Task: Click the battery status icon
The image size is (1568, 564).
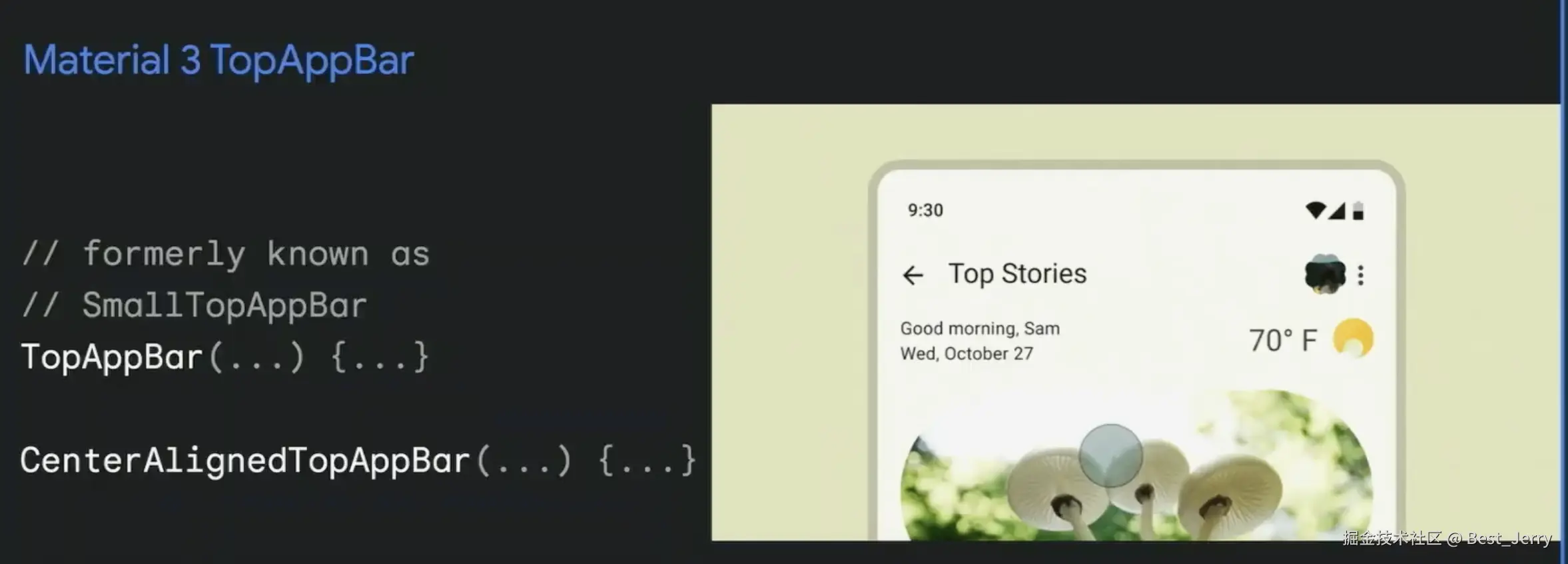Action: tap(1358, 211)
